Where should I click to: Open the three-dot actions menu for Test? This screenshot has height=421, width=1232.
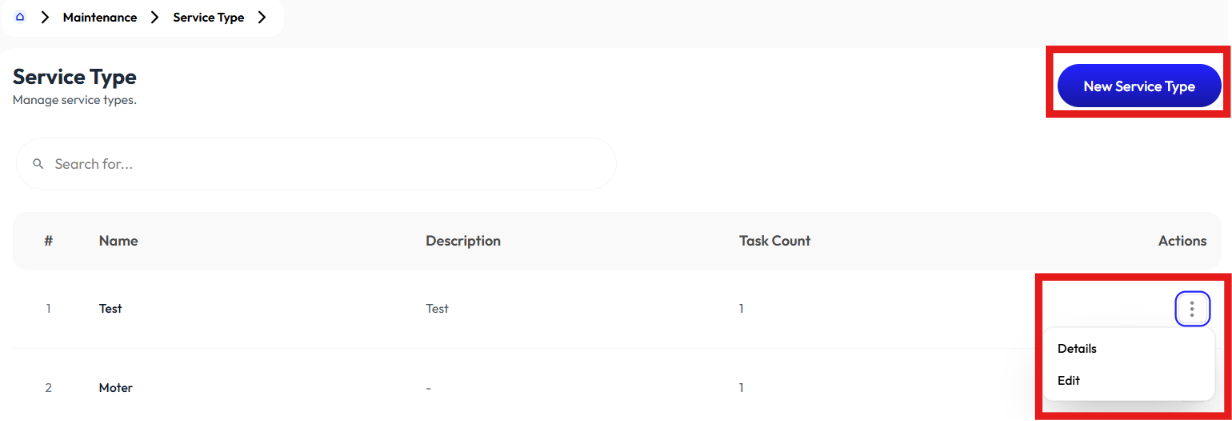point(1192,309)
